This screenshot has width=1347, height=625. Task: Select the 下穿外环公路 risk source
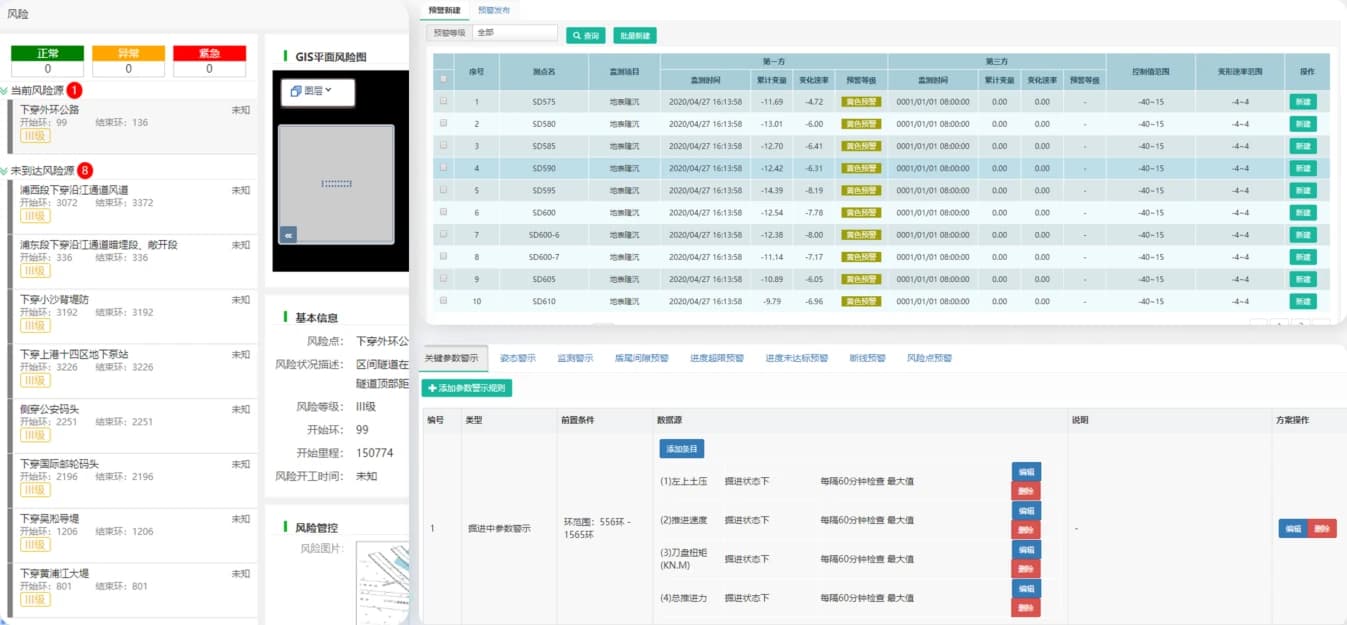(x=131, y=125)
